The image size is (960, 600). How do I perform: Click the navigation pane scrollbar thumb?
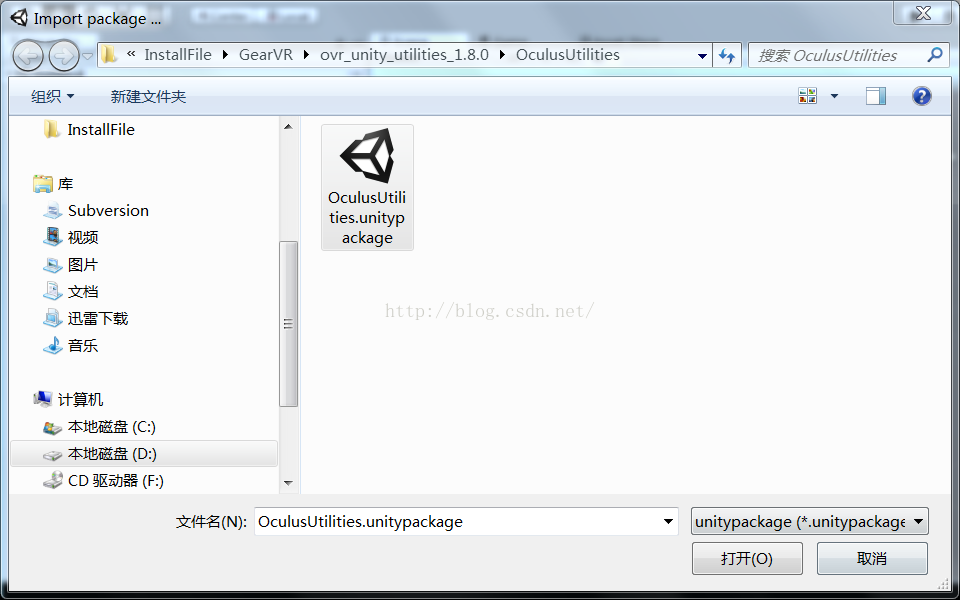tap(288, 324)
